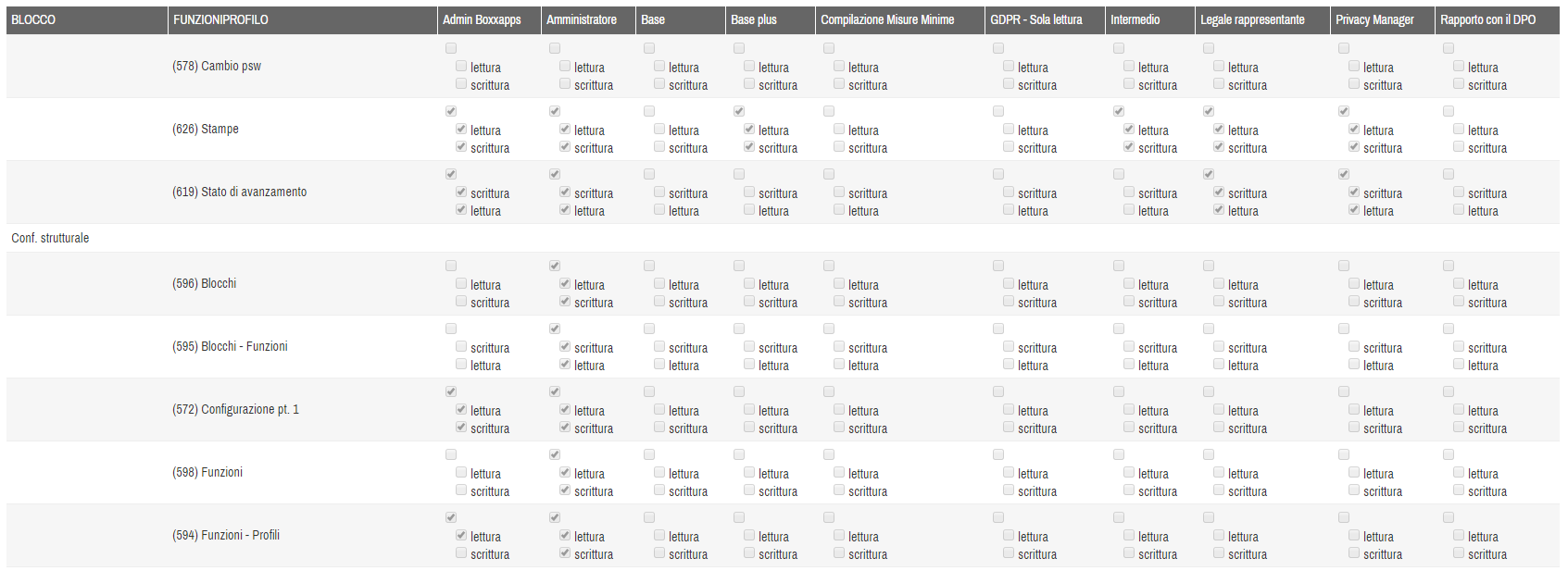Image resolution: width=1568 pixels, height=571 pixels.
Task: Uncheck scrittura for Stampe under Amministratore
Action: [x=565, y=147]
